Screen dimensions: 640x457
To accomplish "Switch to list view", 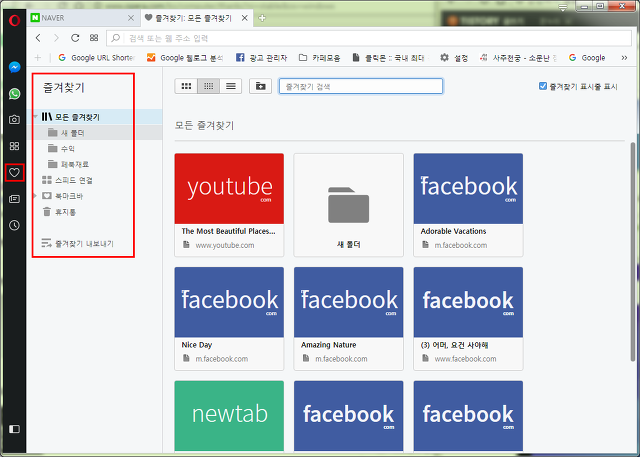I will tap(231, 86).
